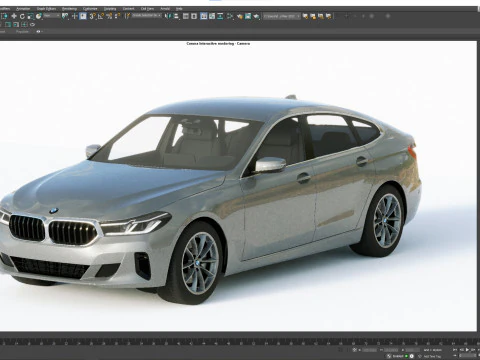Toggle the eye visibility option in ribbon tabs
480x360 pixels.
(38, 31)
